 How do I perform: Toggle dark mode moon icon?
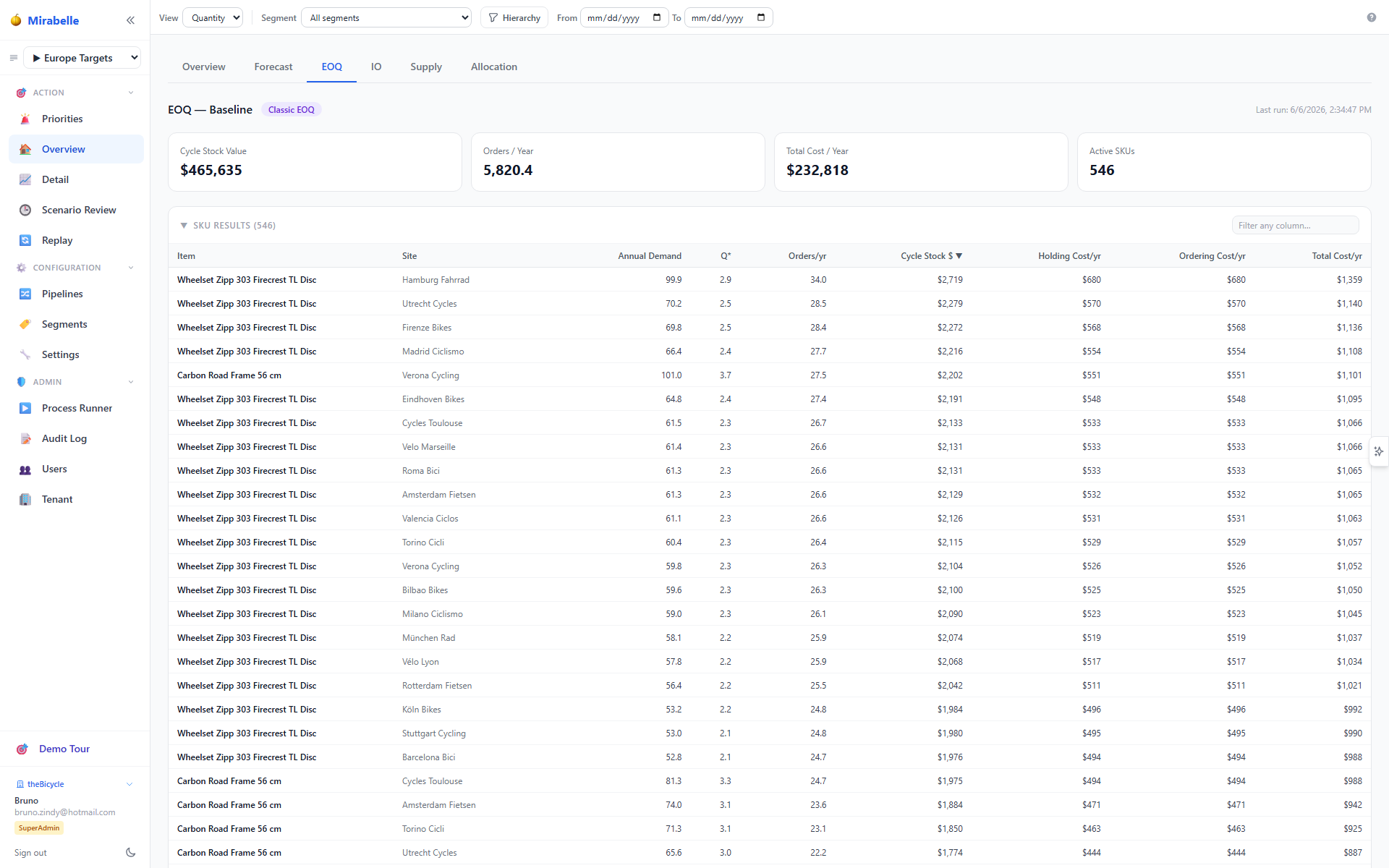click(130, 853)
